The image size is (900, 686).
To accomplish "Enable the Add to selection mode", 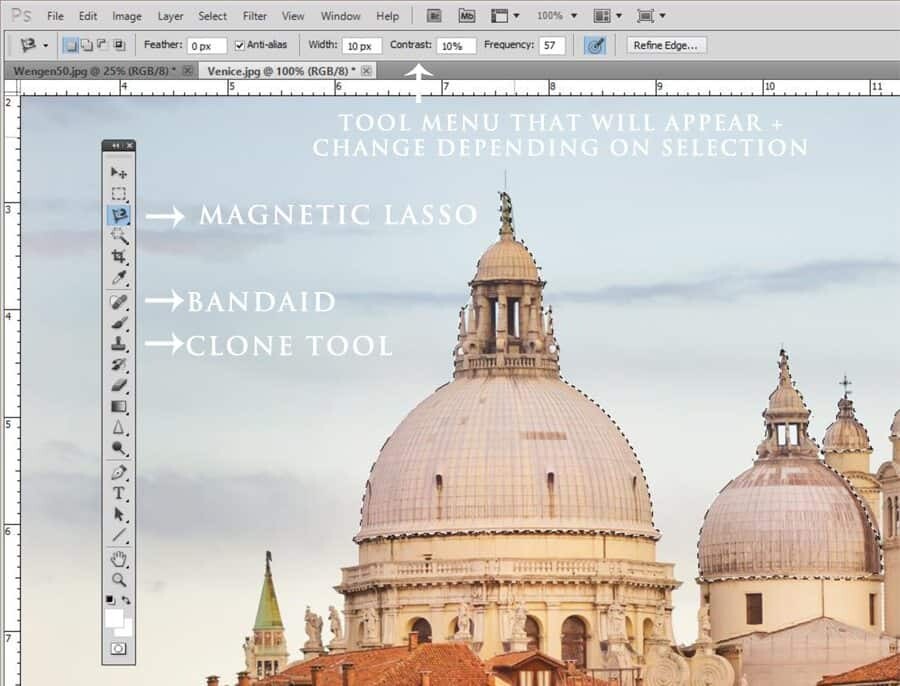I will (86, 45).
